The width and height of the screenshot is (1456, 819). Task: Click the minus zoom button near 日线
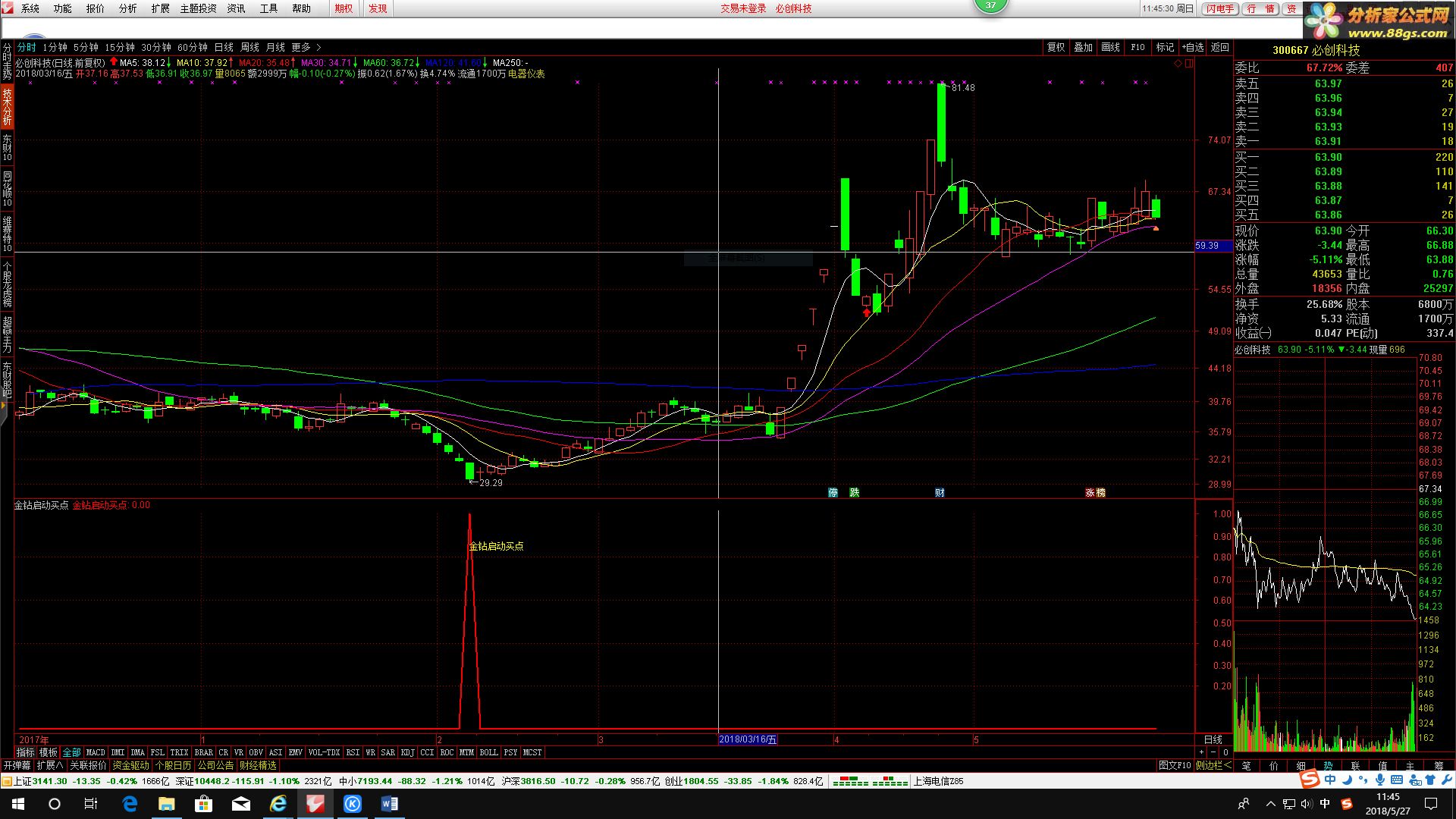1213,752
